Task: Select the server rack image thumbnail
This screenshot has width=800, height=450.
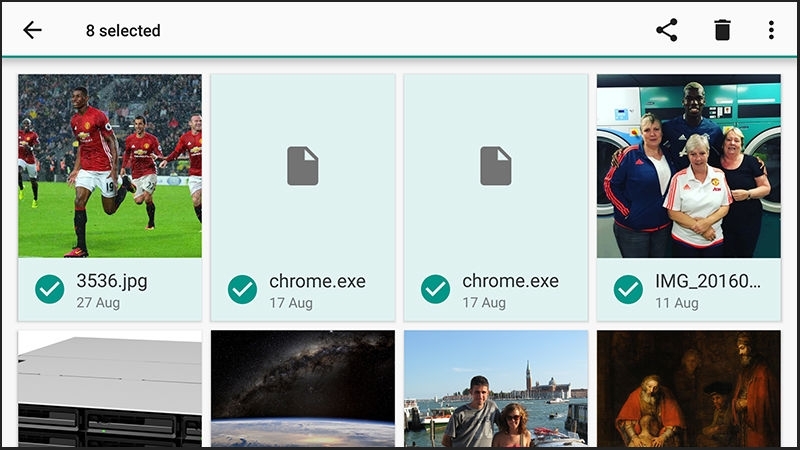Action: coord(110,389)
